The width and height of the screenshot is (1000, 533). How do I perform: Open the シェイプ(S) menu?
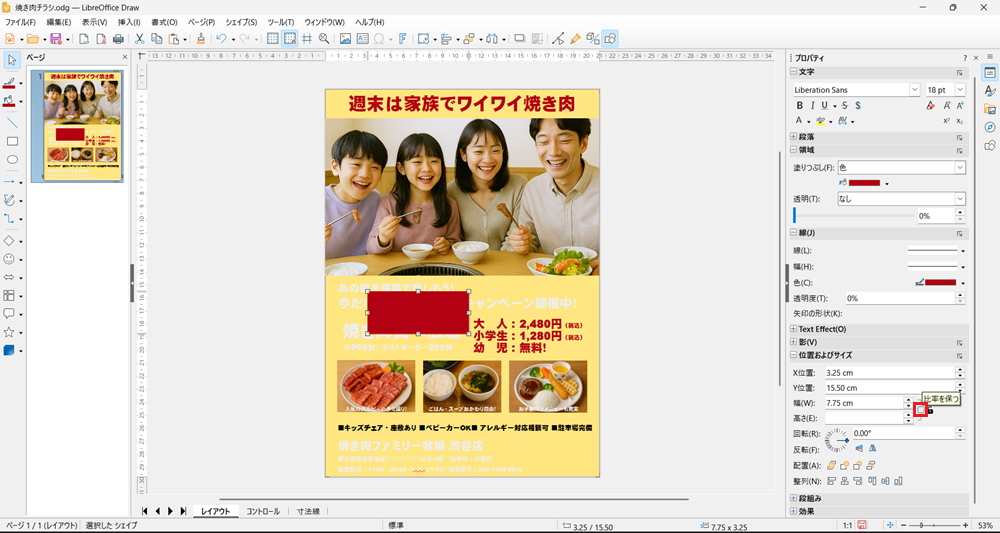241,22
